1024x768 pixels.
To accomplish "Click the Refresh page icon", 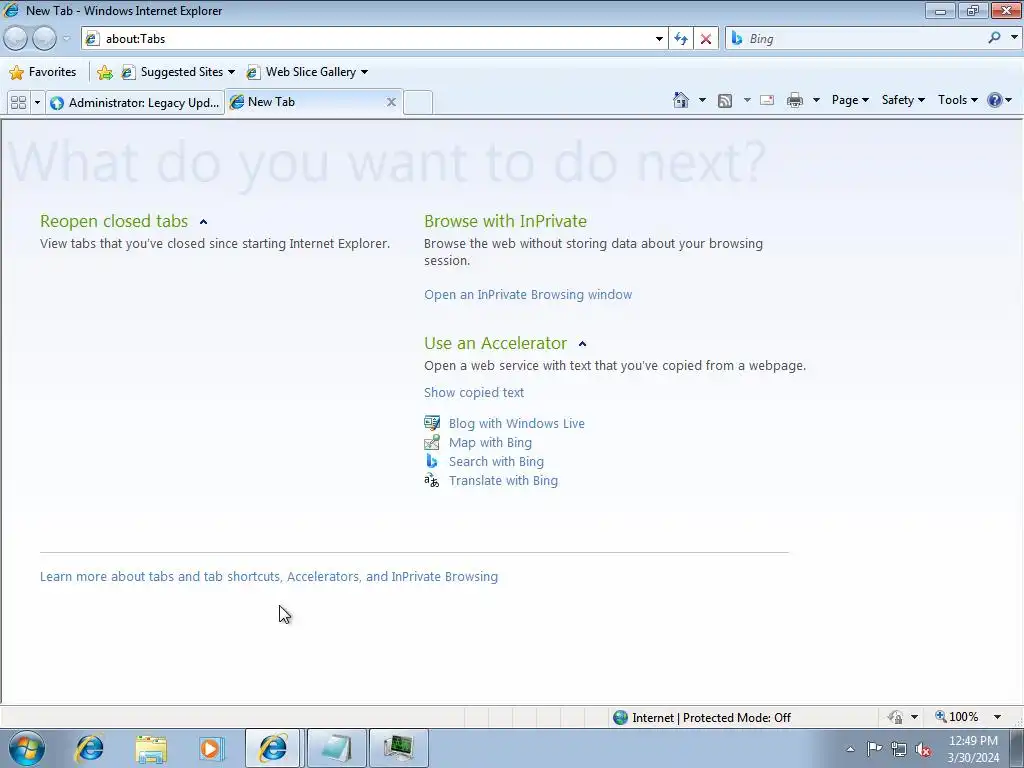I will [681, 39].
